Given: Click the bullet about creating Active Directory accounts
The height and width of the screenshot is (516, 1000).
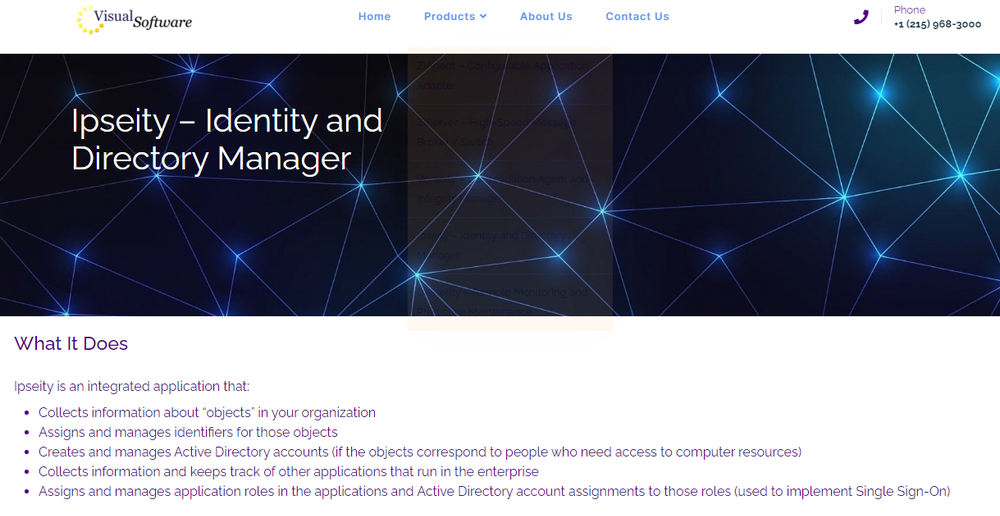Looking at the screenshot, I should pyautogui.click(x=420, y=452).
